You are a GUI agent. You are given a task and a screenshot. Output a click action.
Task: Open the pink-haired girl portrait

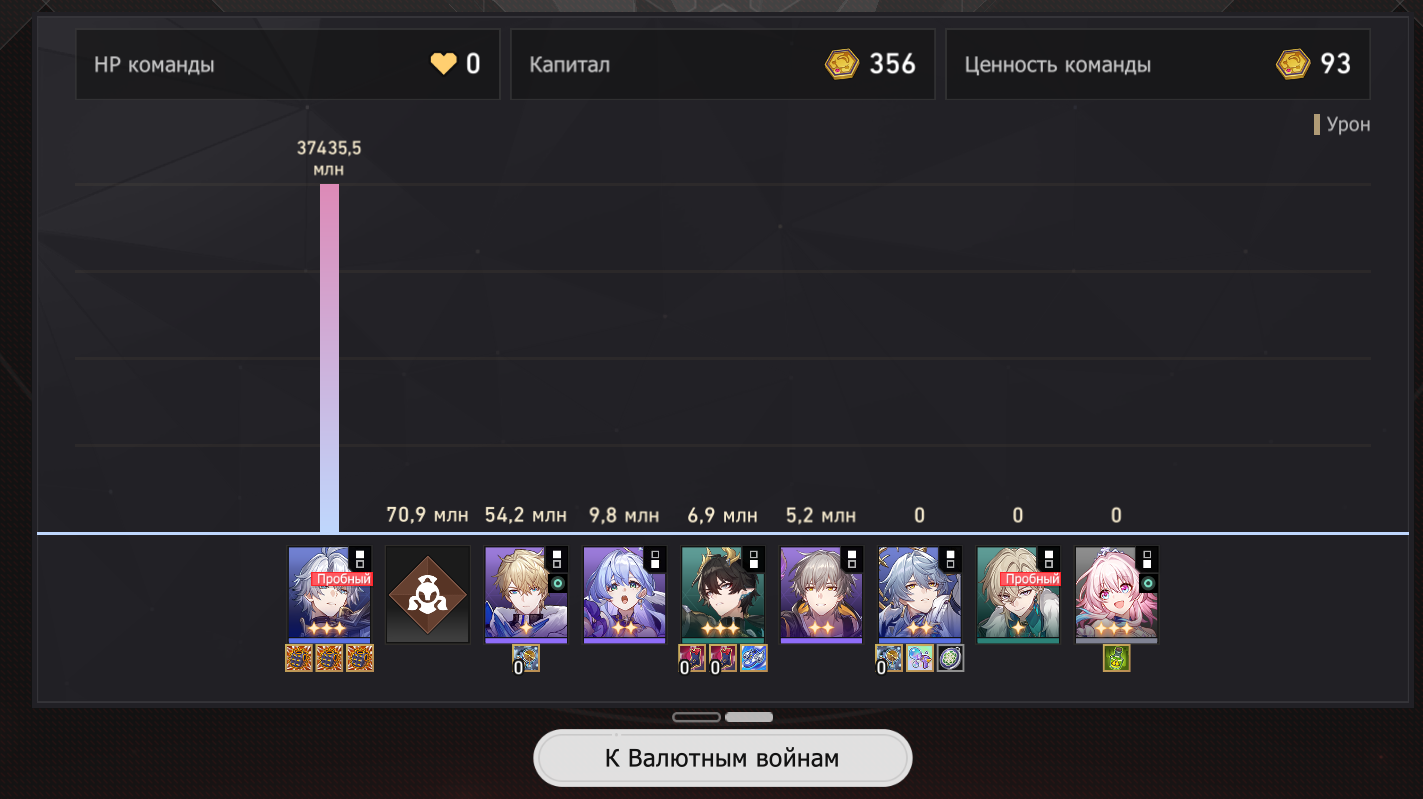(x=1116, y=594)
